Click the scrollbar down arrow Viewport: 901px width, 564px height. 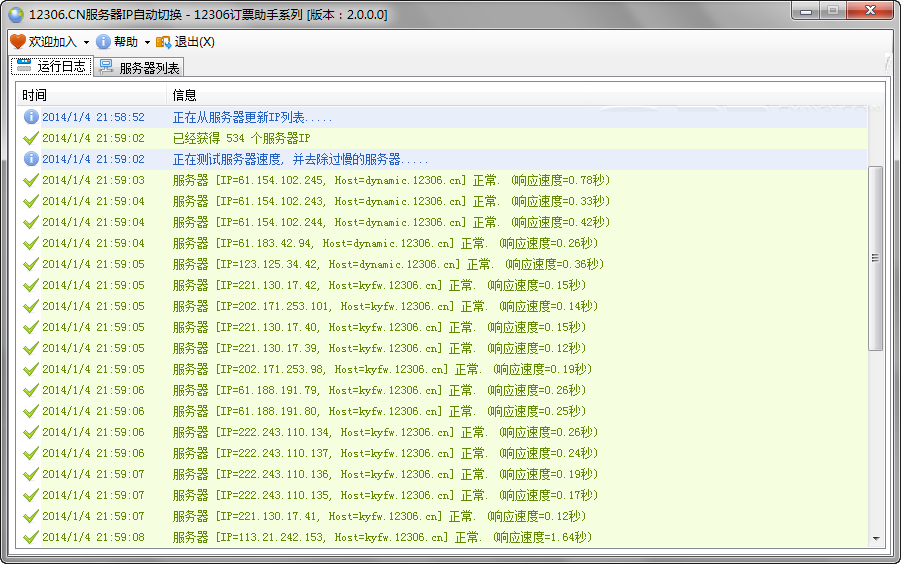(876, 539)
